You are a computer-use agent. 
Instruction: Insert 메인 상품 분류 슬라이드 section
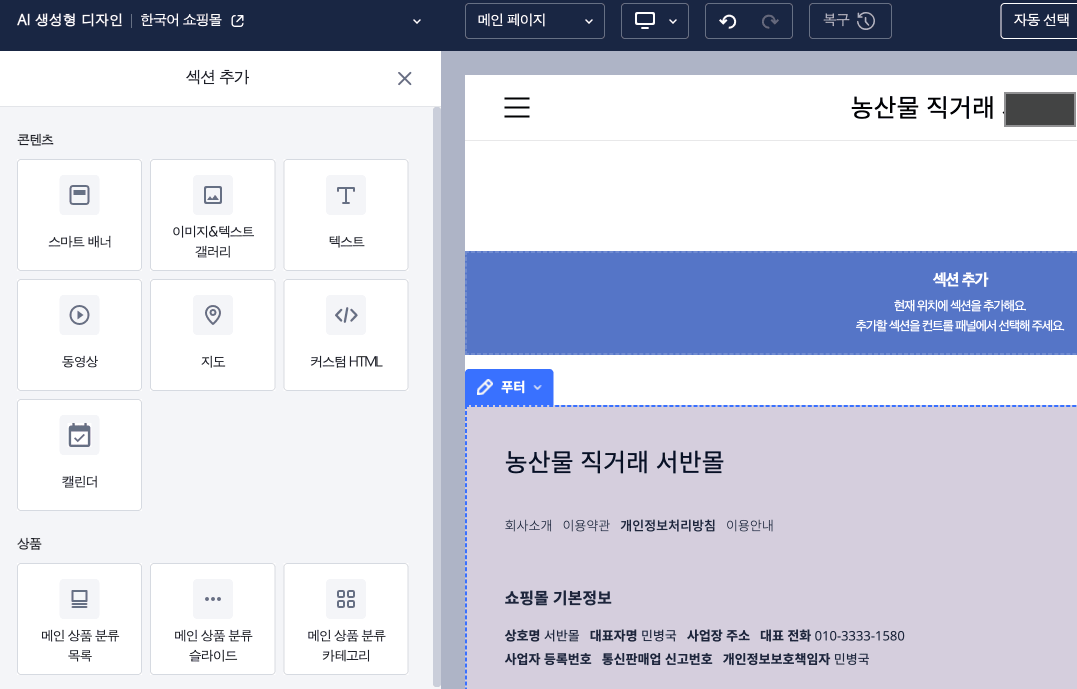point(212,618)
